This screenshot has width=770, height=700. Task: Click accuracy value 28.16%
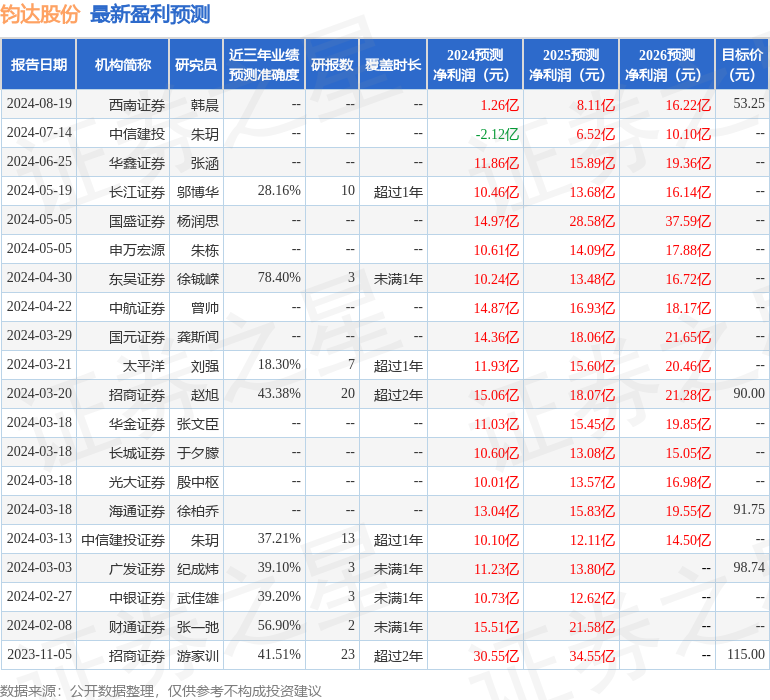click(x=279, y=191)
